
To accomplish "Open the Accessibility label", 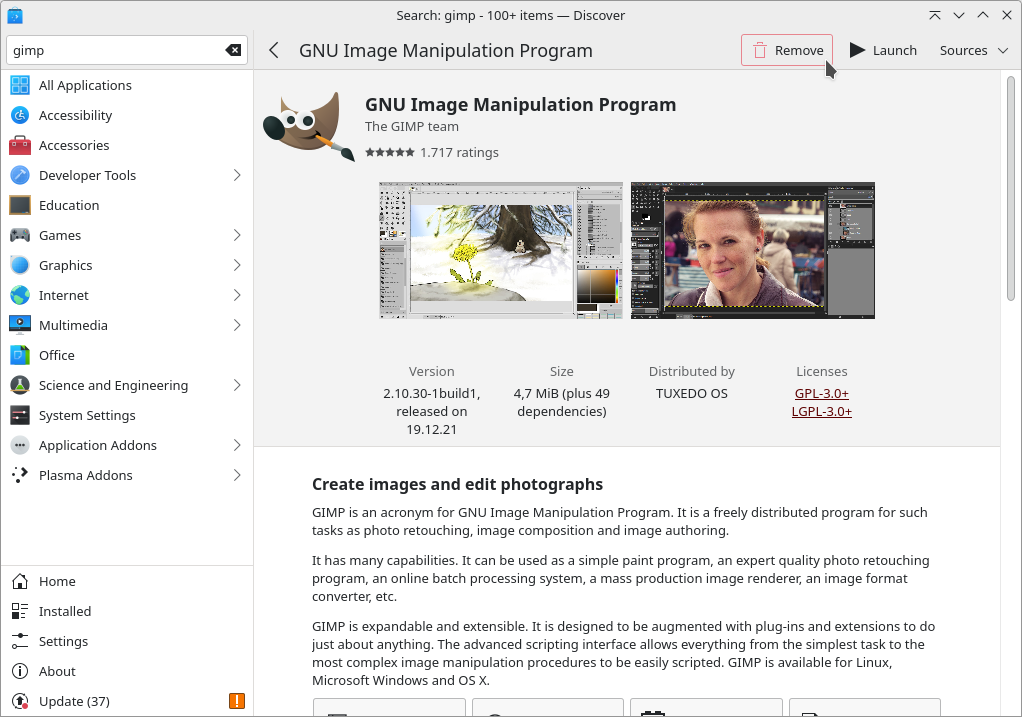I will 76,115.
